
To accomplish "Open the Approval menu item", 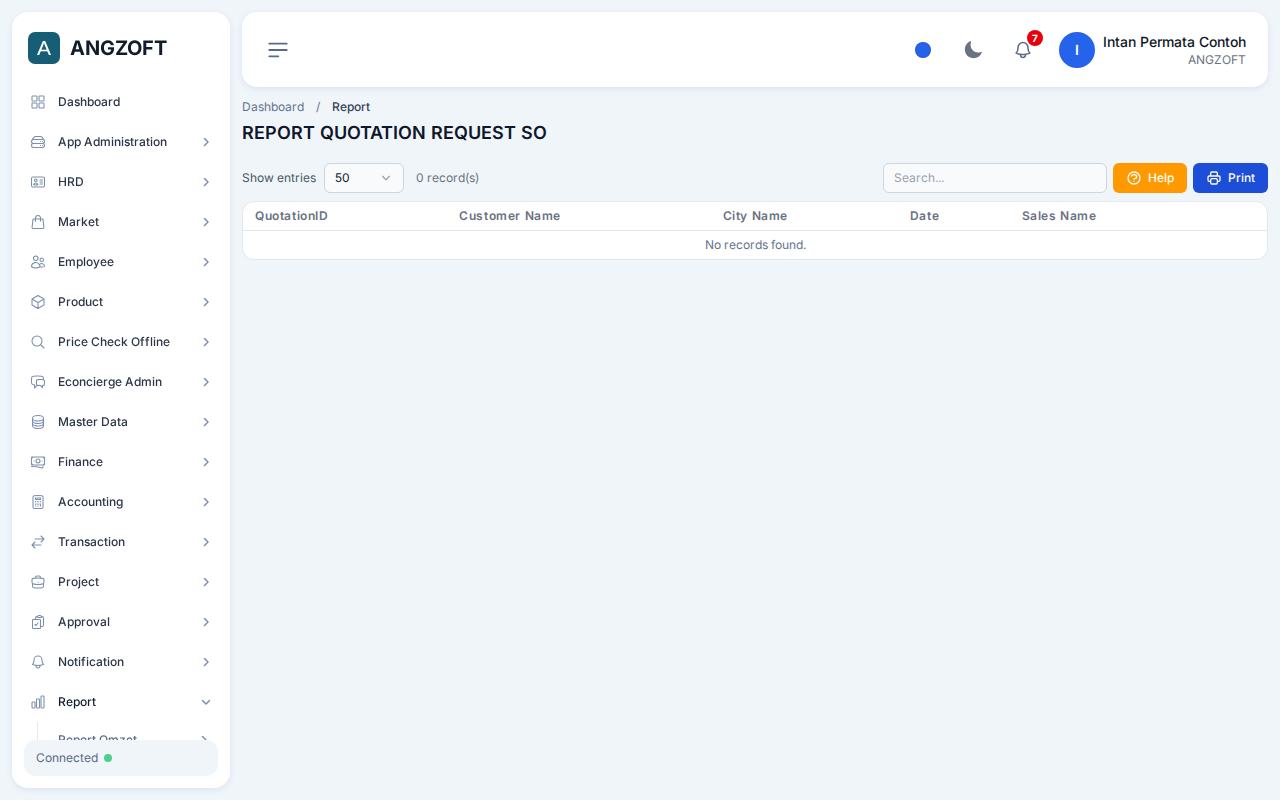I will pyautogui.click(x=121, y=622).
